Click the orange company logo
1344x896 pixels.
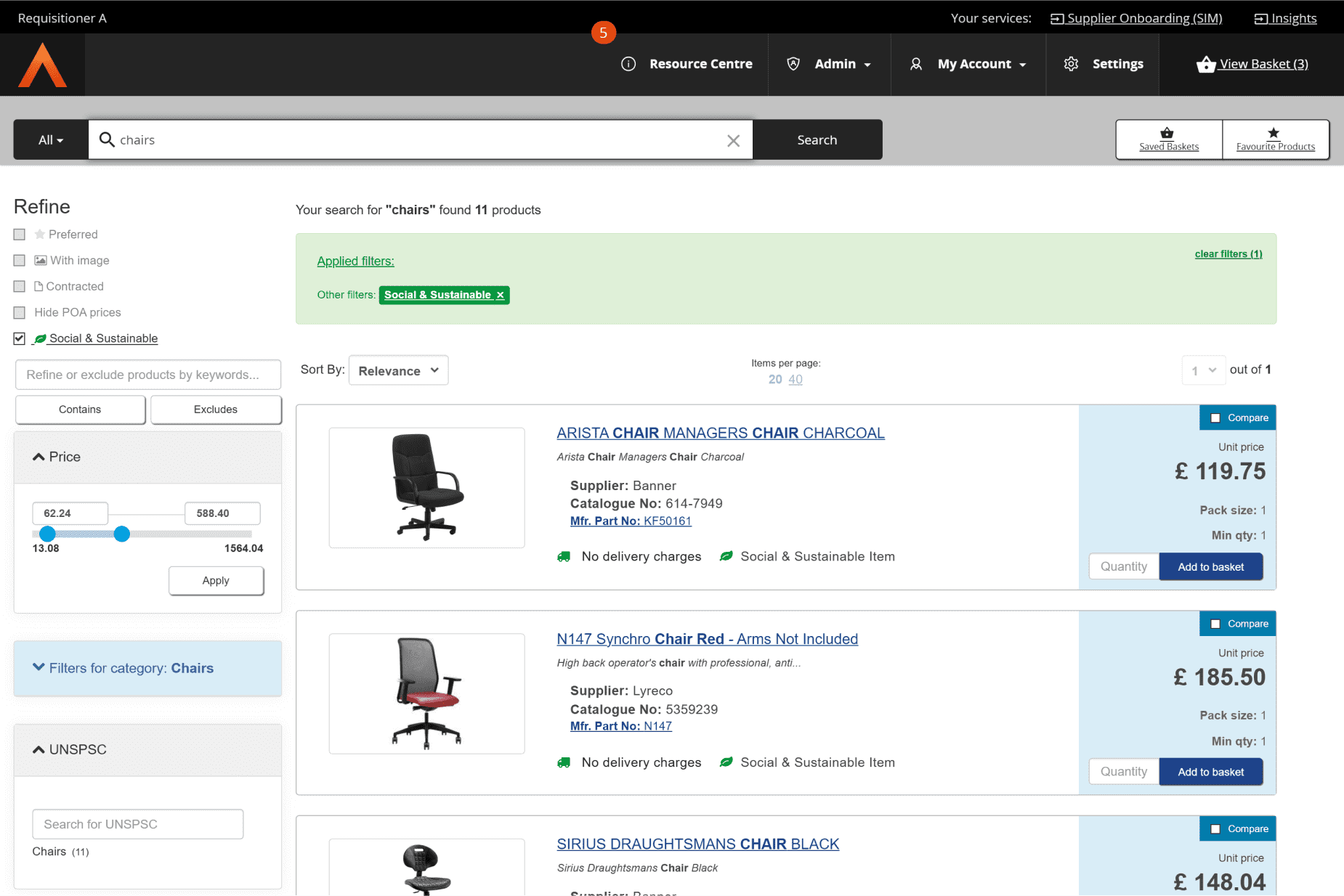pos(42,65)
